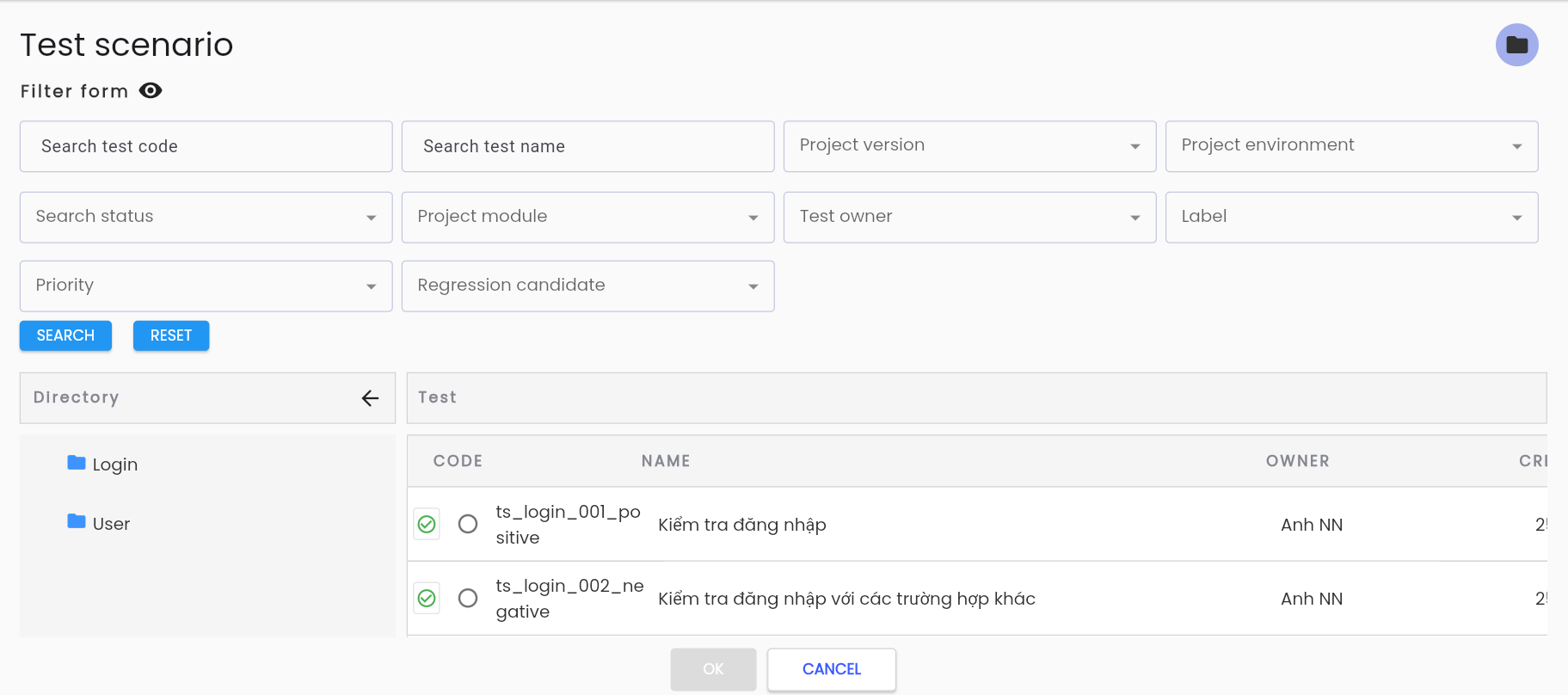Click green check status icon for ts_login_002_negative
This screenshot has height=695, width=1568.
[x=427, y=598]
